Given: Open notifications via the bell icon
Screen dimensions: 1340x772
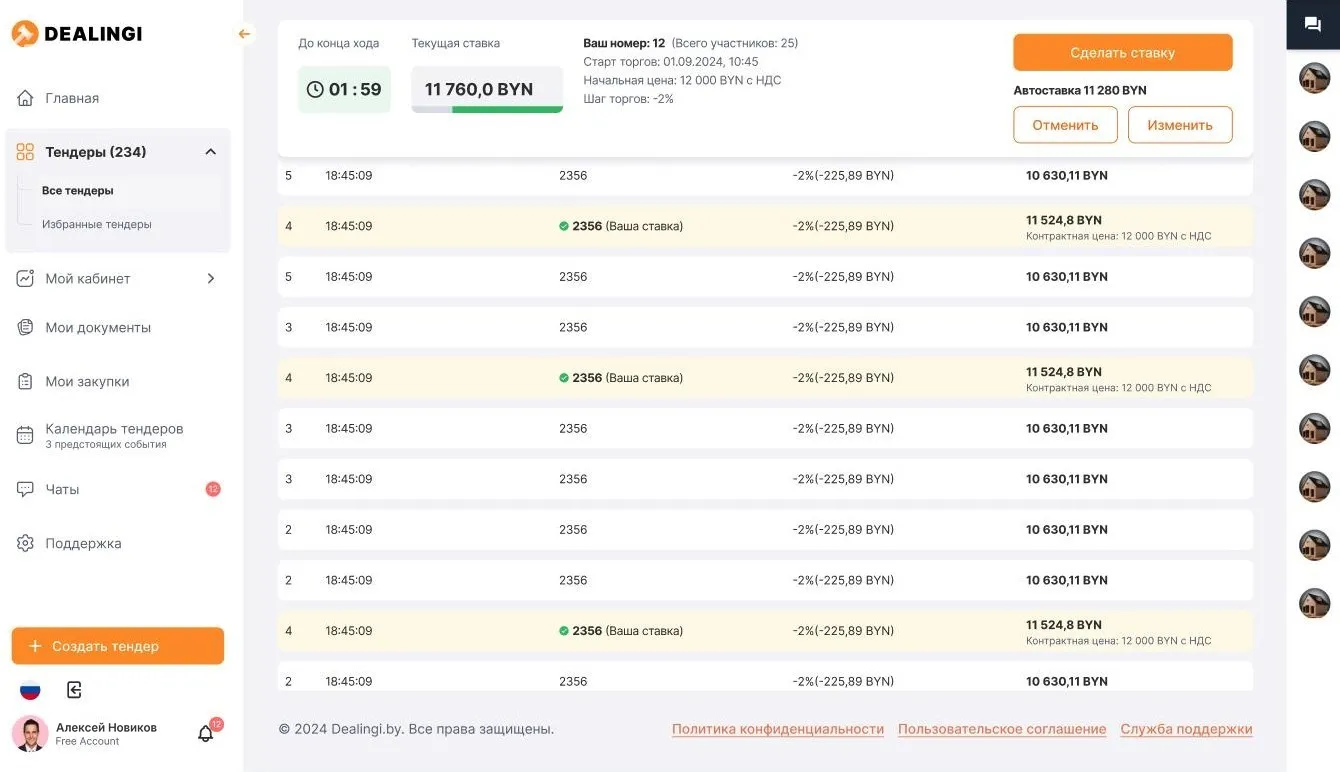Looking at the screenshot, I should pyautogui.click(x=206, y=733).
